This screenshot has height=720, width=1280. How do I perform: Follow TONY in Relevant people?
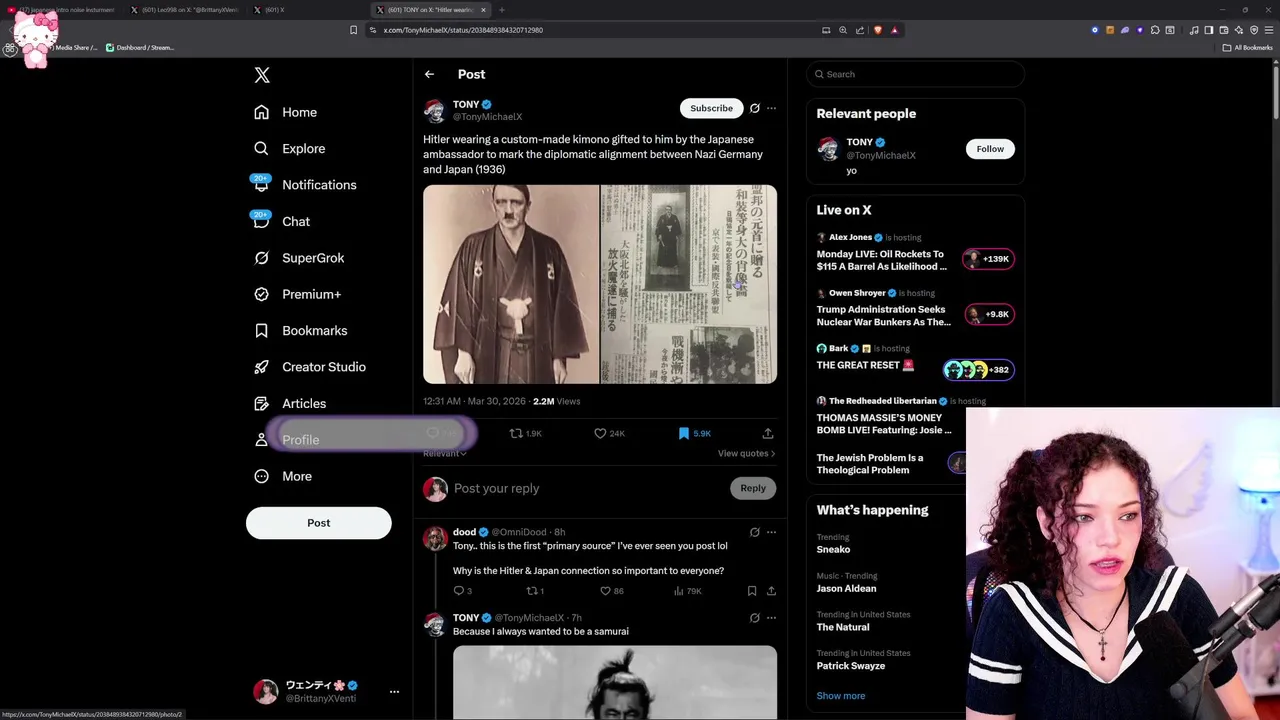tap(990, 149)
